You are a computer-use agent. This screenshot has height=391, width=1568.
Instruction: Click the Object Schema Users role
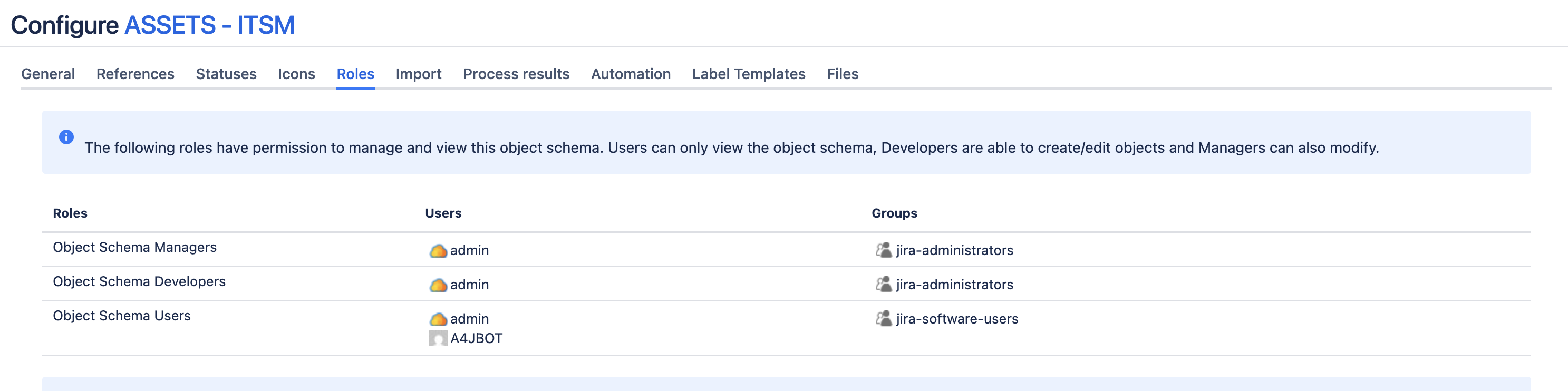[122, 315]
